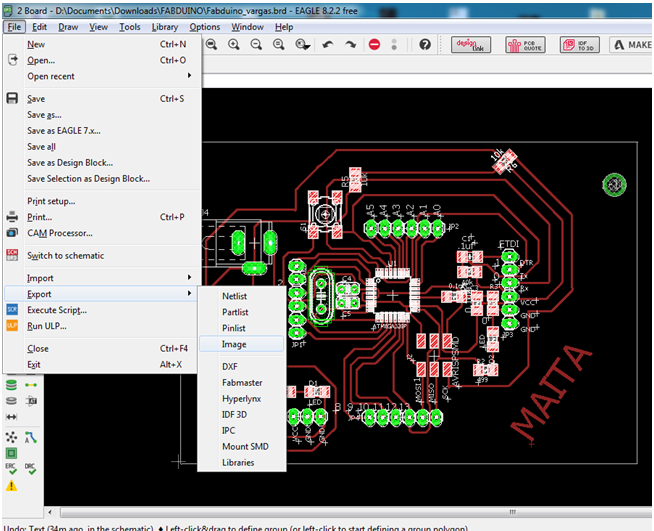Image resolution: width=654 pixels, height=531 pixels.
Task: Open the Options menu
Action: click(x=205, y=27)
